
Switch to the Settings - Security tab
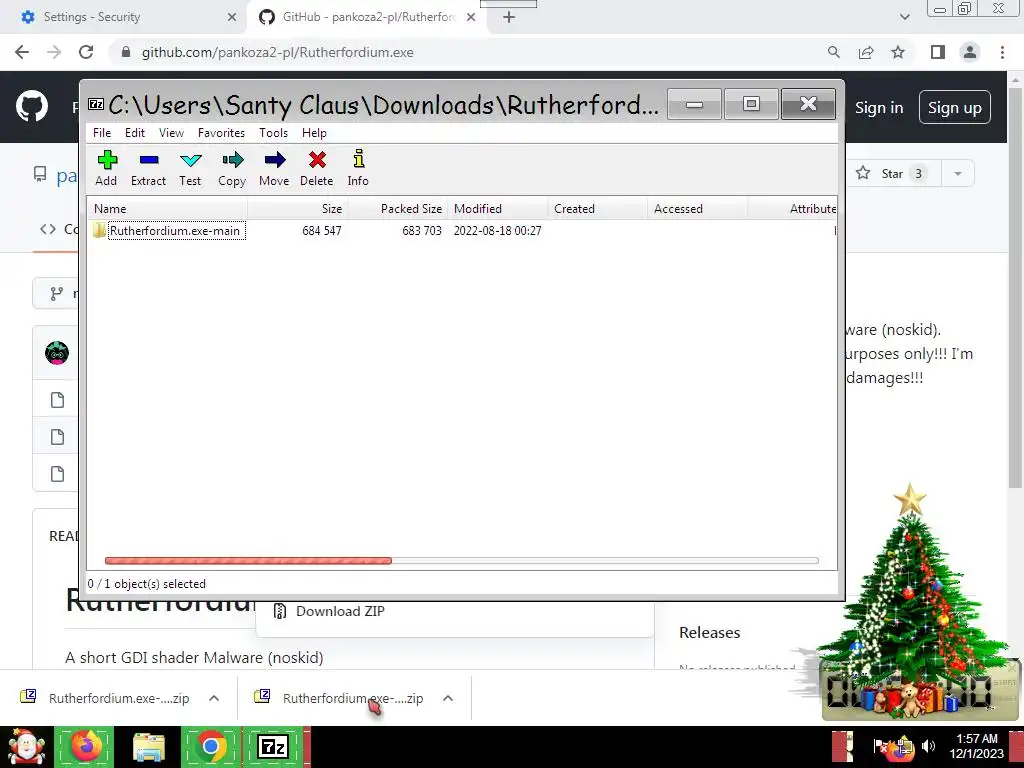(x=123, y=17)
